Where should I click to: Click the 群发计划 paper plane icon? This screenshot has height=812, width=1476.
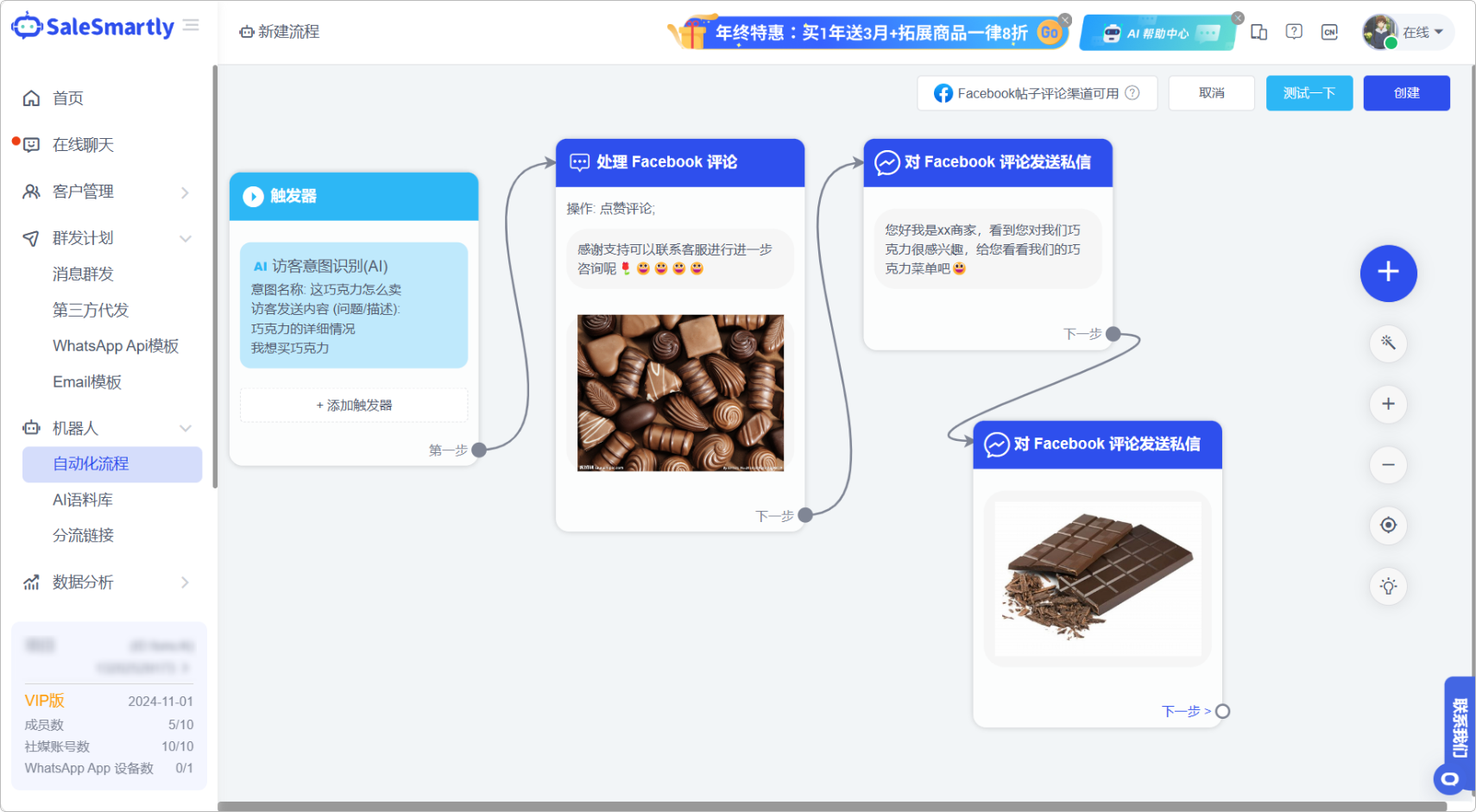click(x=31, y=238)
